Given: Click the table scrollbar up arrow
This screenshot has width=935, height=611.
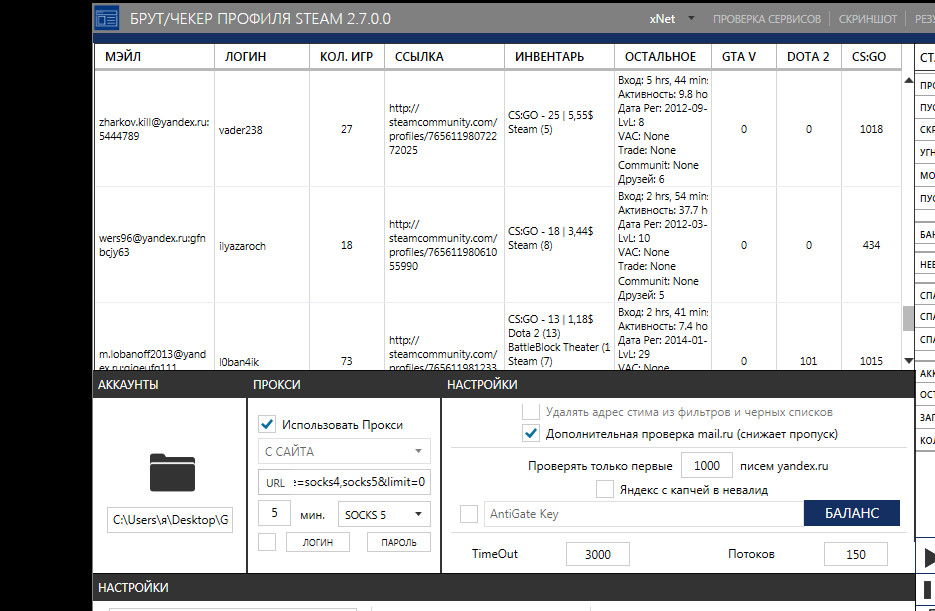Looking at the screenshot, I should [908, 80].
